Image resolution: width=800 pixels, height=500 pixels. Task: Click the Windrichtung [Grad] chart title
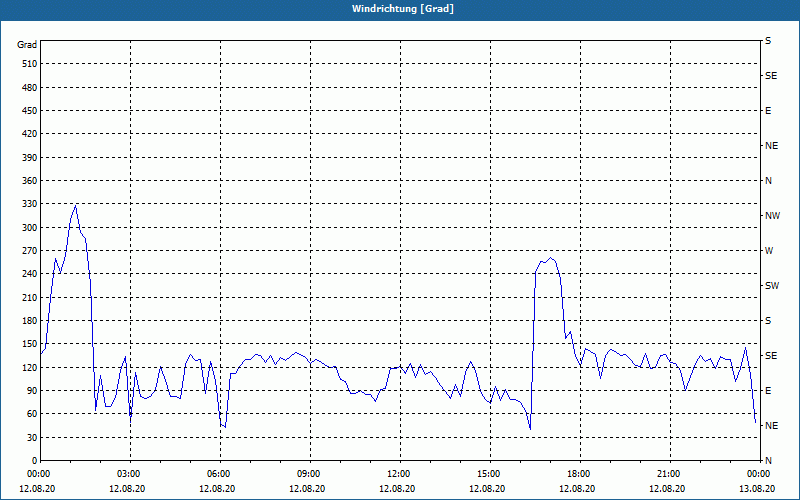point(403,9)
